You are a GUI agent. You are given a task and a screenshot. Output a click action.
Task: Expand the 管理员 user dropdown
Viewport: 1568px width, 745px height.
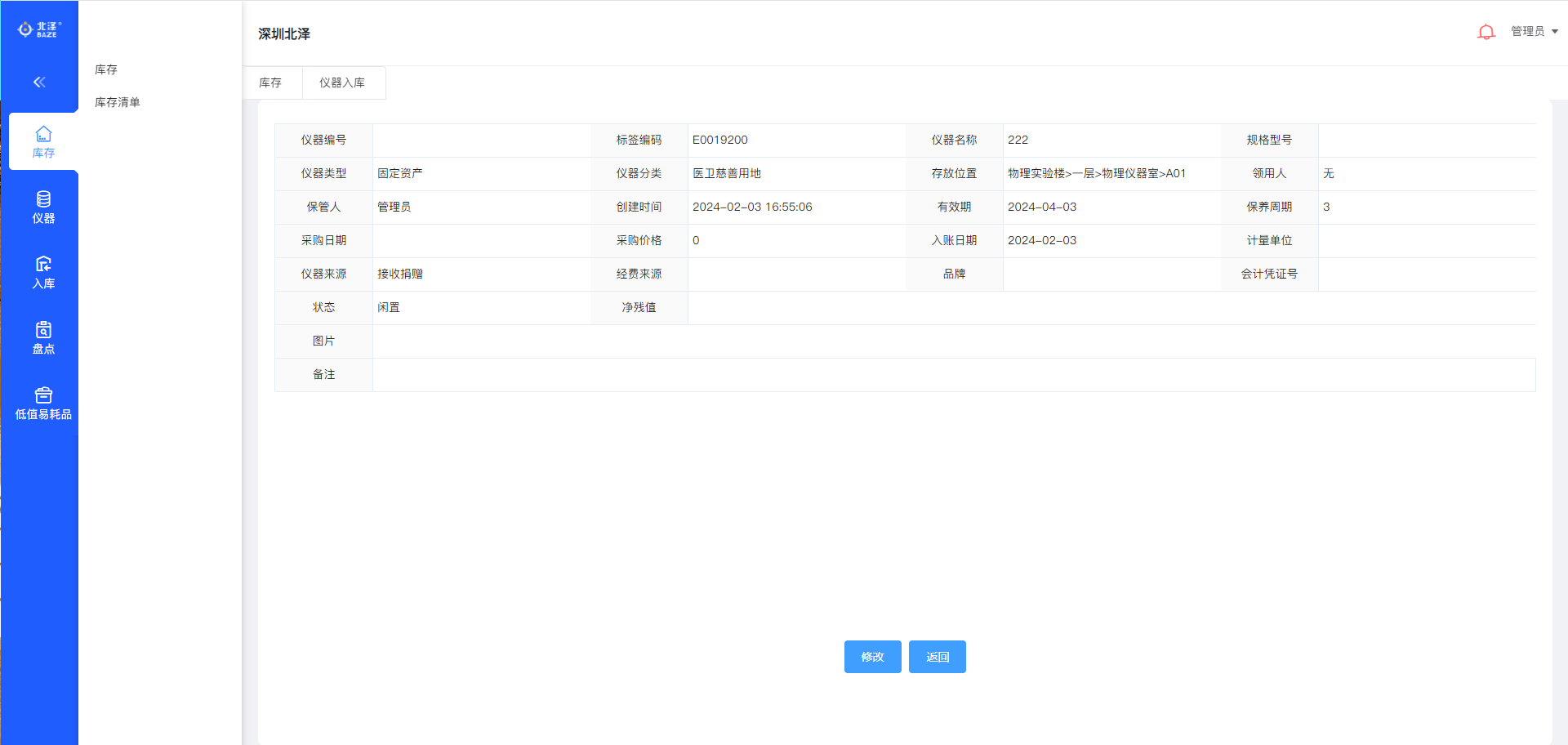[x=1534, y=31]
